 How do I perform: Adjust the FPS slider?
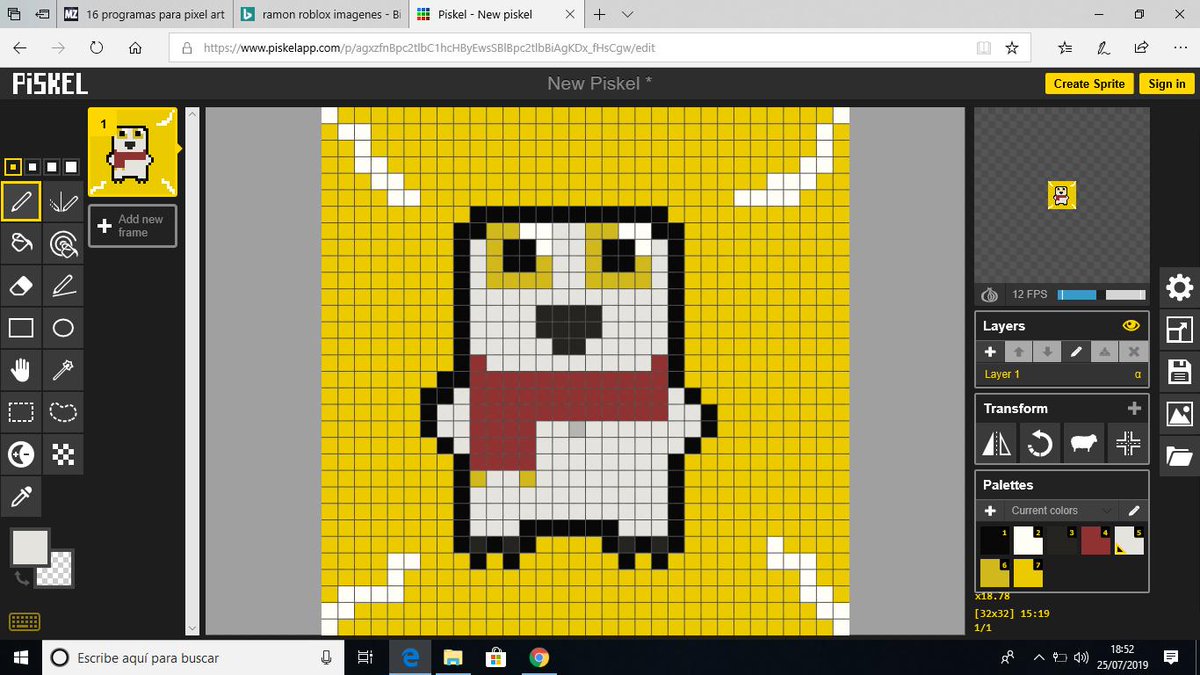[x=1101, y=295]
